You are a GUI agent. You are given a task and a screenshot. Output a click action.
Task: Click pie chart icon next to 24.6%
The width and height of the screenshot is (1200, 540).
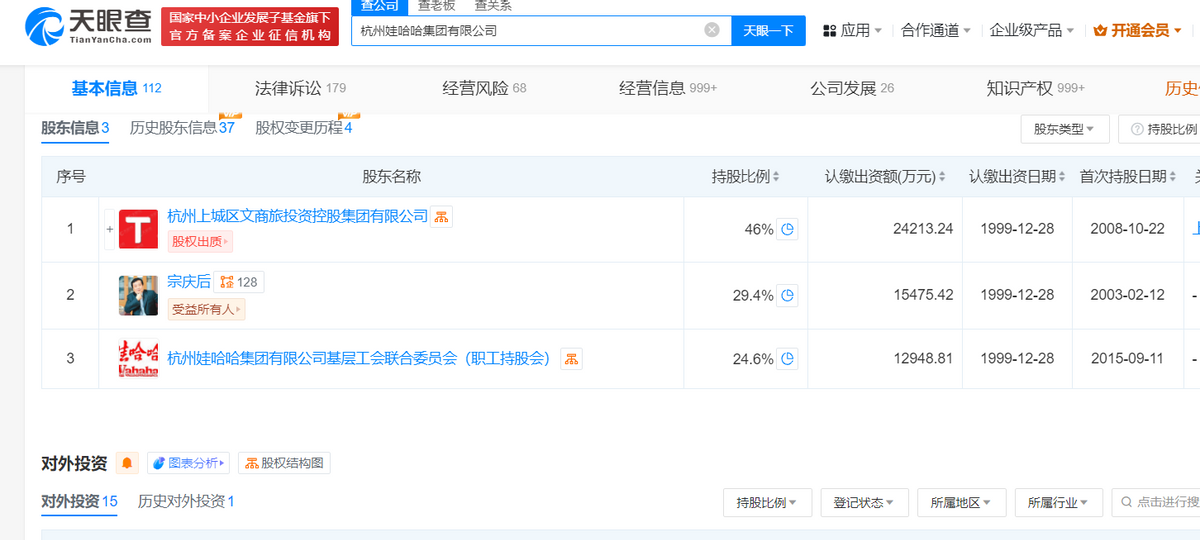(788, 358)
